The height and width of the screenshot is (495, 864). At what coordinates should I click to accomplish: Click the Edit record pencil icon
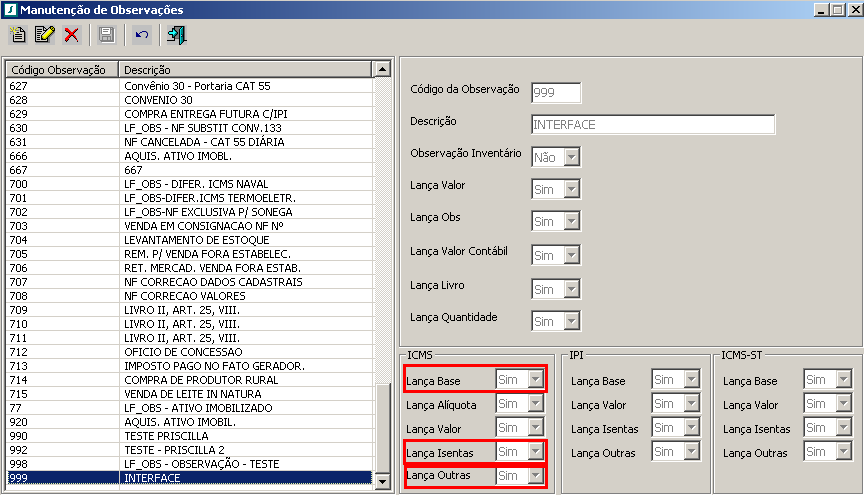coord(44,35)
